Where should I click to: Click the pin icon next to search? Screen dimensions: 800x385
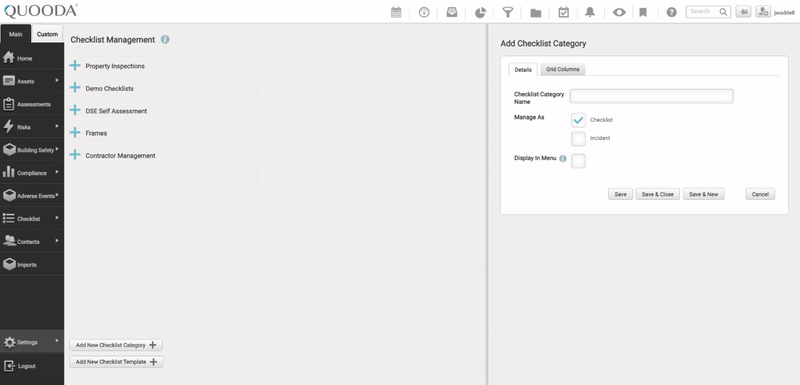(x=743, y=12)
